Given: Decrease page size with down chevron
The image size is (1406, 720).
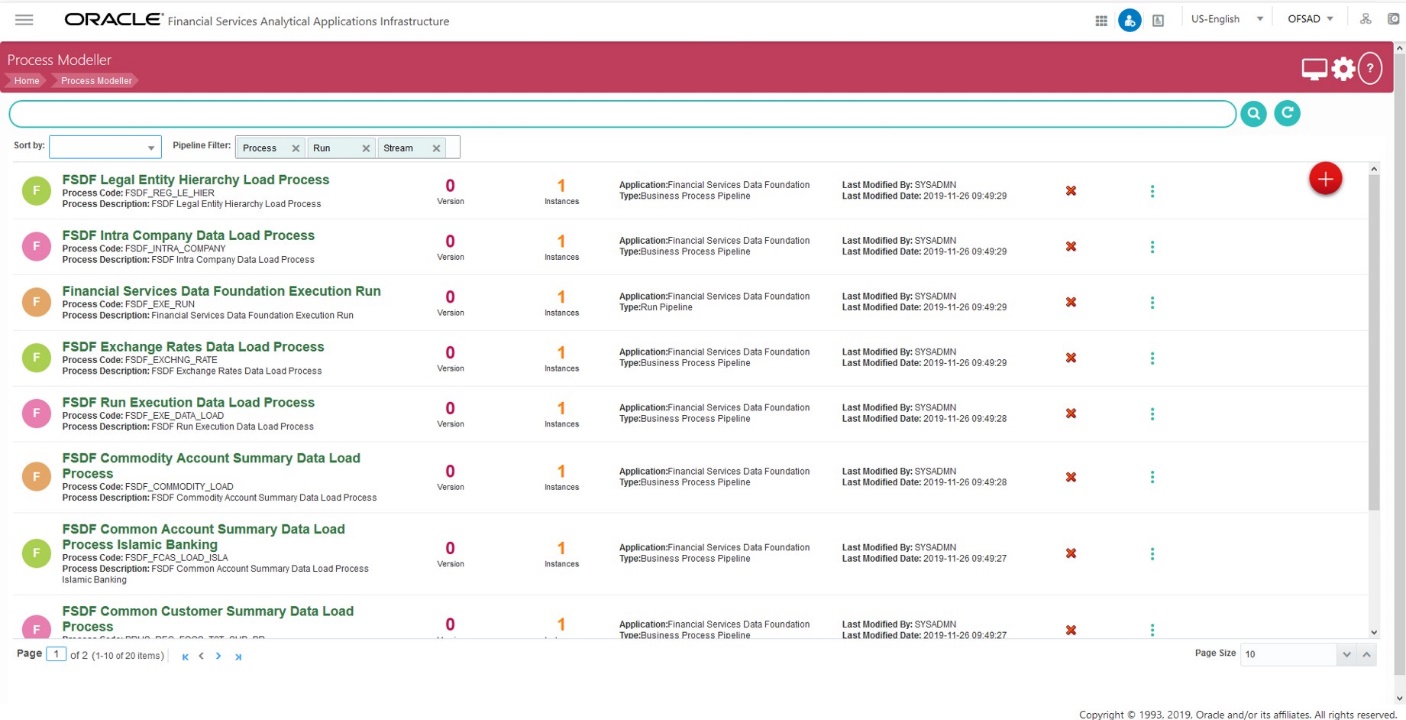Looking at the screenshot, I should tap(1347, 654).
